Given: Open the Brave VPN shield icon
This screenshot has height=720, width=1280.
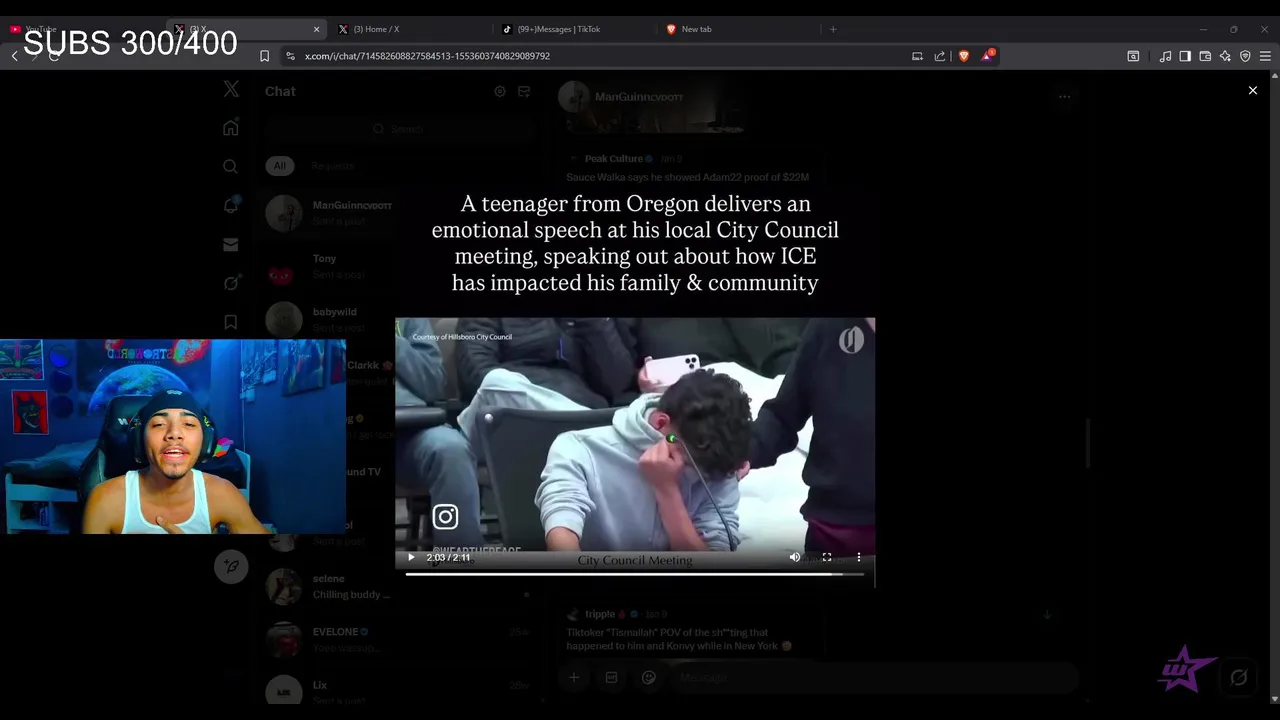Looking at the screenshot, I should tap(1245, 56).
